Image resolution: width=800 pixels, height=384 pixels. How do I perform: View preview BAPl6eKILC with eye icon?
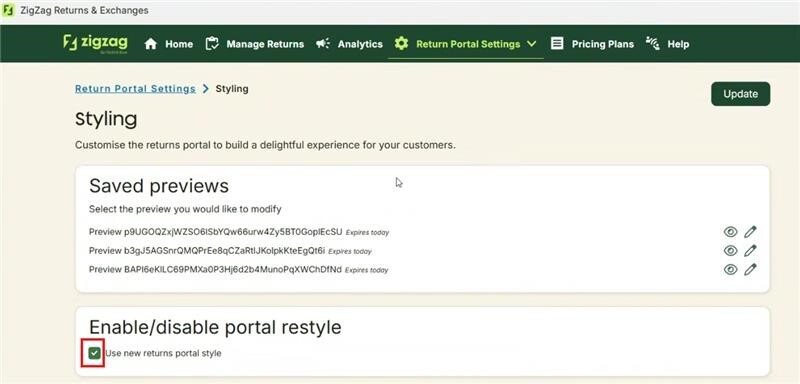(731, 269)
